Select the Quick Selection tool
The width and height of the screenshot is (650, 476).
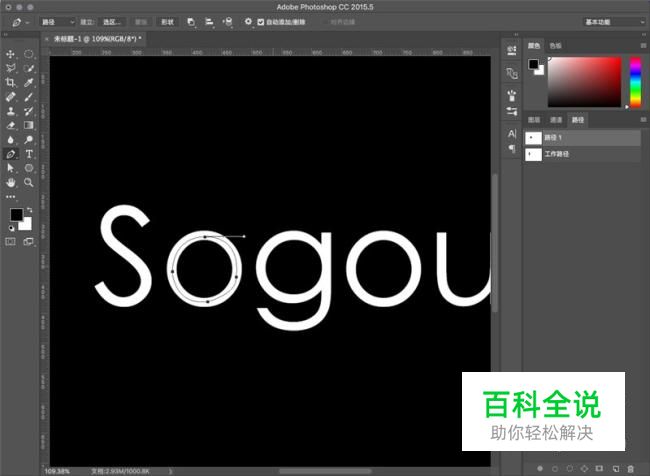tap(28, 68)
